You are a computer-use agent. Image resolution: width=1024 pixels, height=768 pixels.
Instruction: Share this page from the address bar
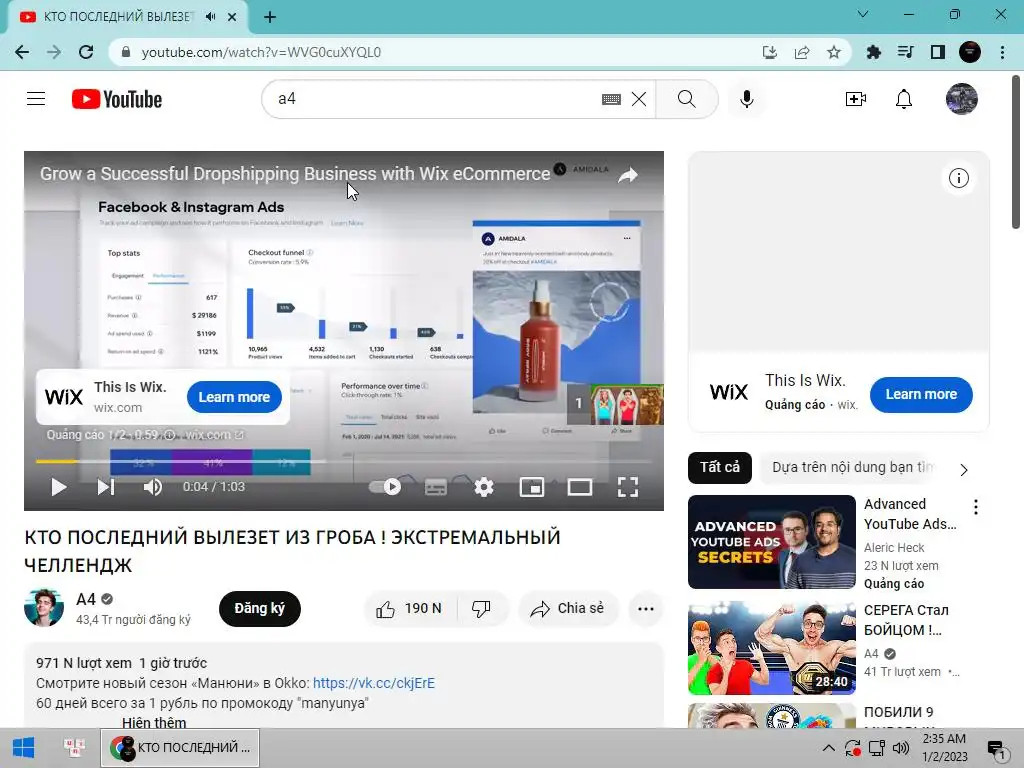point(802,52)
